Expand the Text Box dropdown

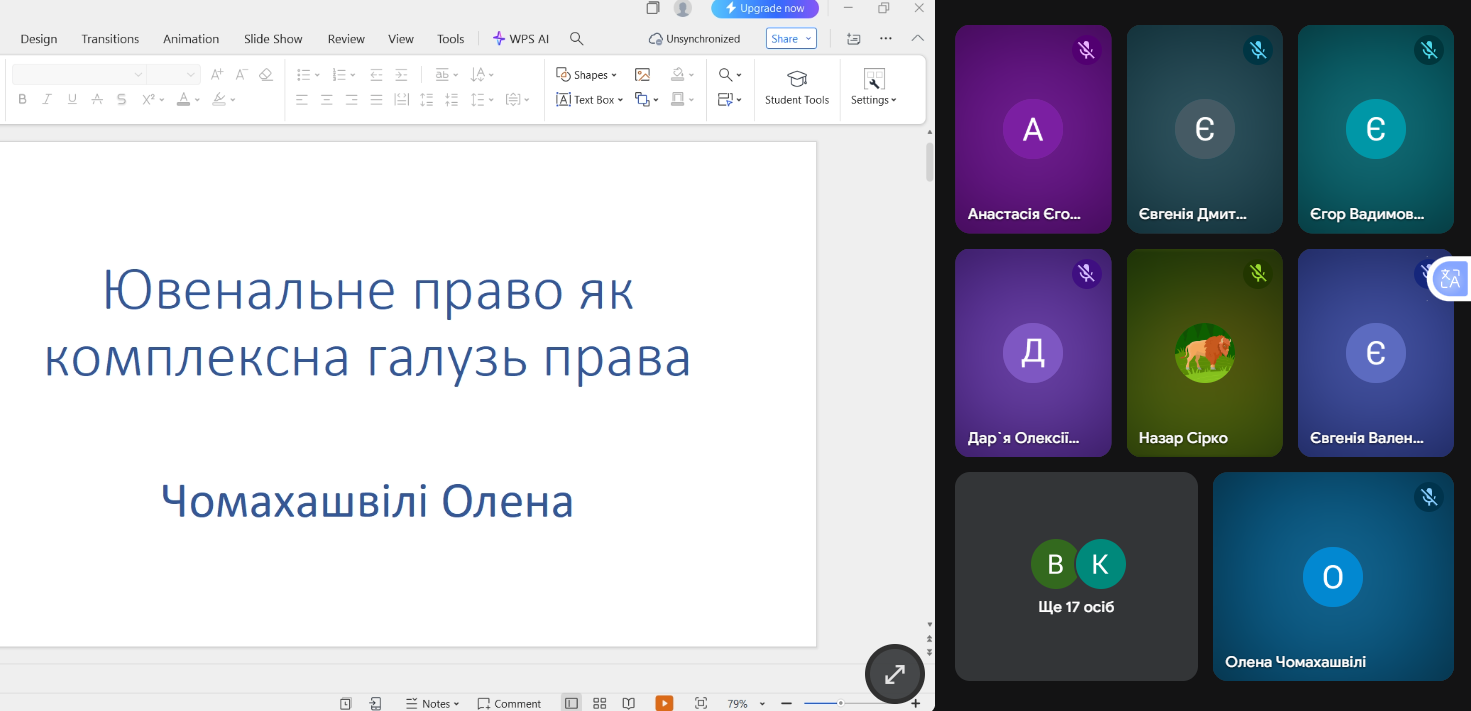coord(620,100)
